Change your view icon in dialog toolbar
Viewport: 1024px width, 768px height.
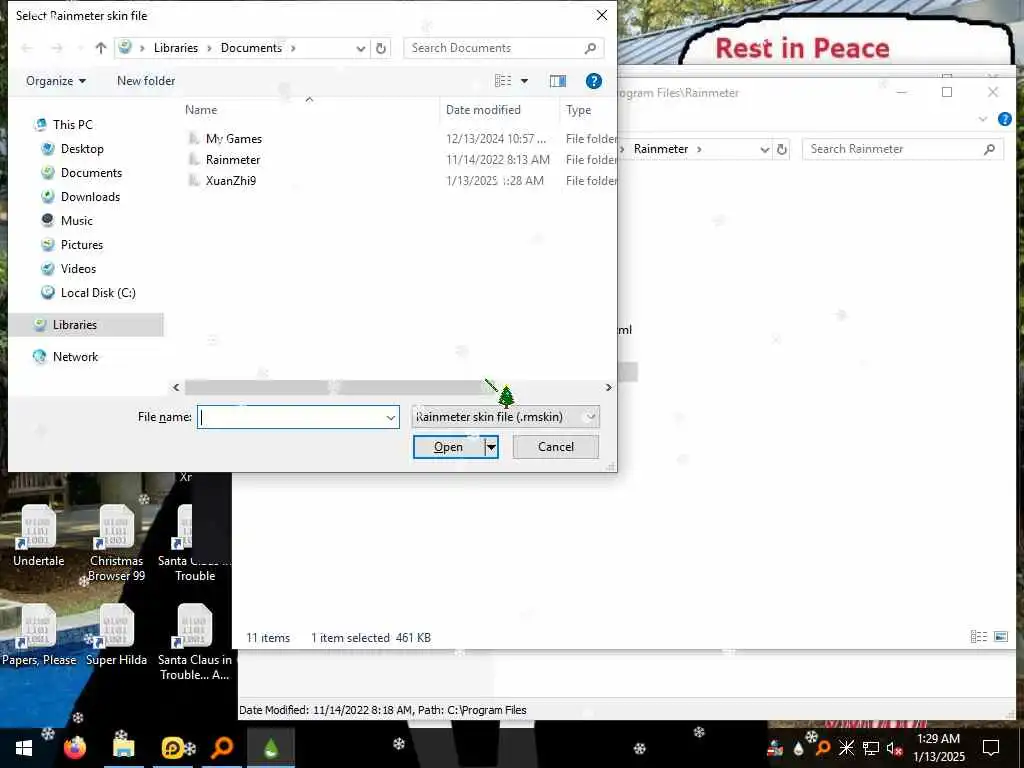point(503,81)
